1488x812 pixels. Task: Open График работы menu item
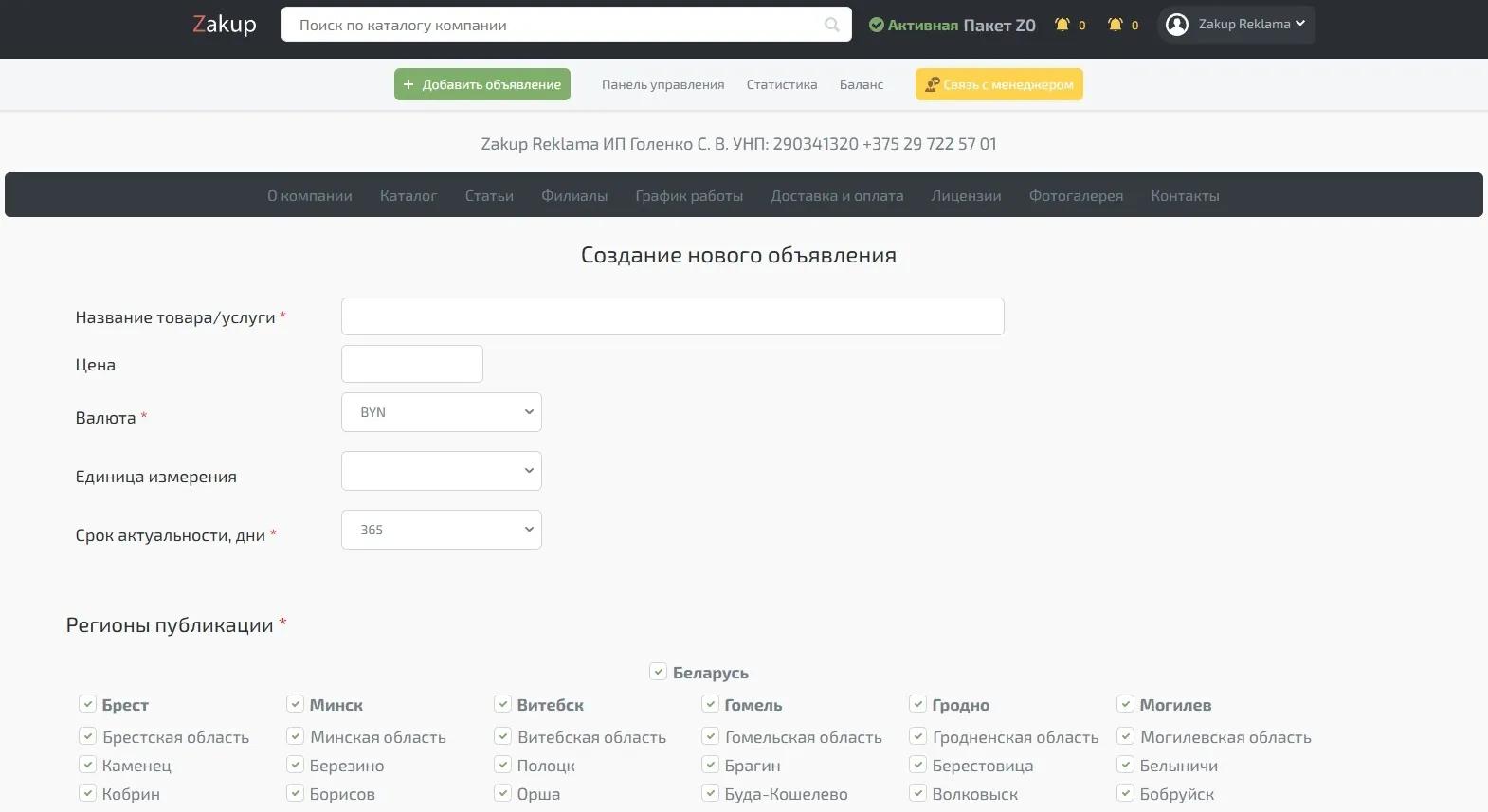tap(689, 196)
